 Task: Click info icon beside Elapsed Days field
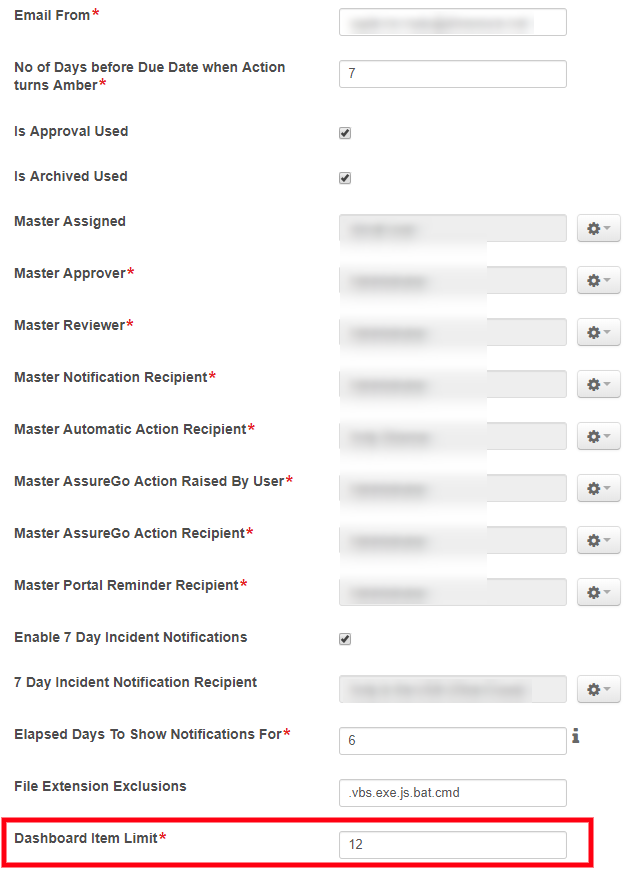[x=576, y=738]
